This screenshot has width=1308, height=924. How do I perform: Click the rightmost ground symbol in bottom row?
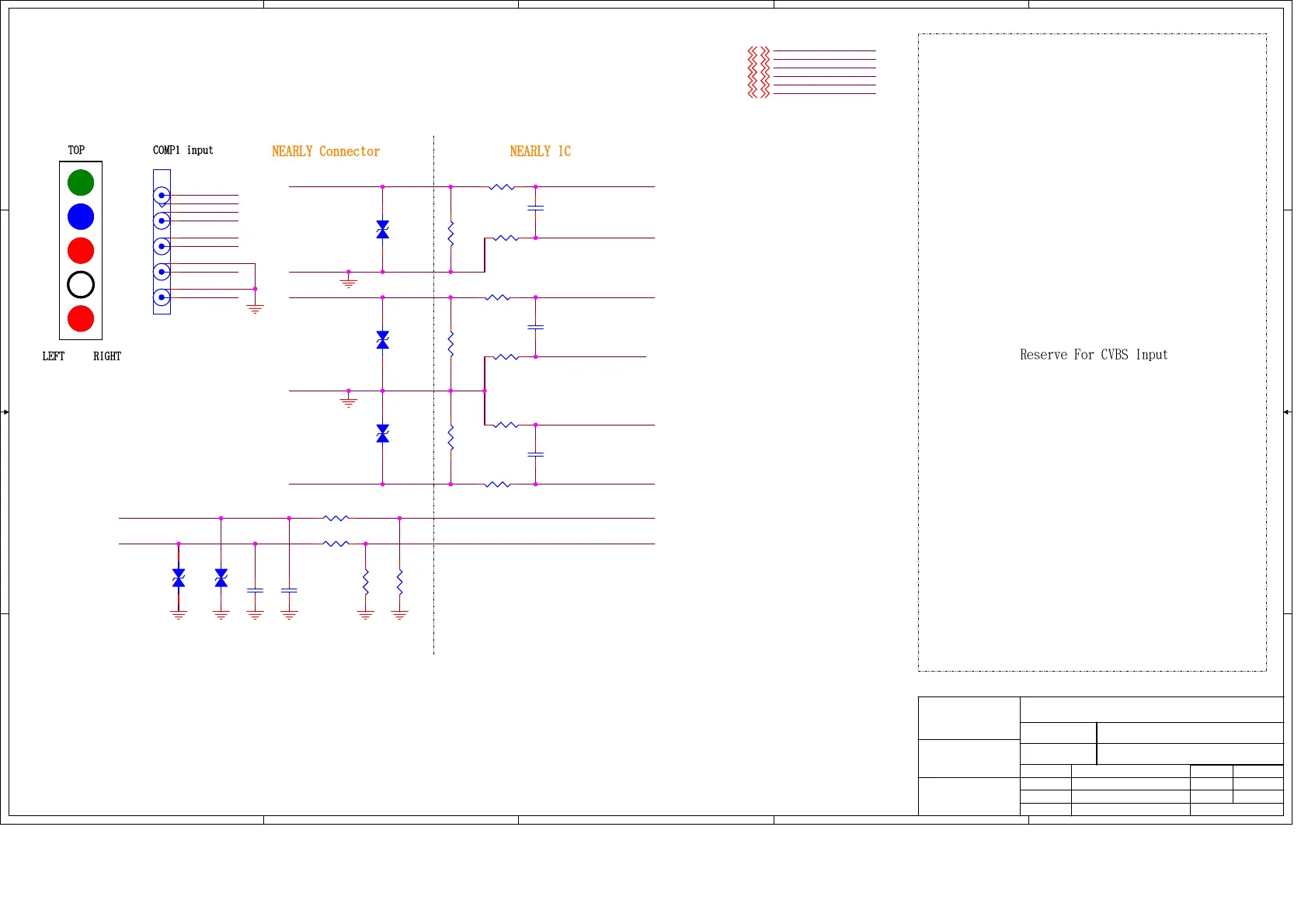tap(399, 615)
